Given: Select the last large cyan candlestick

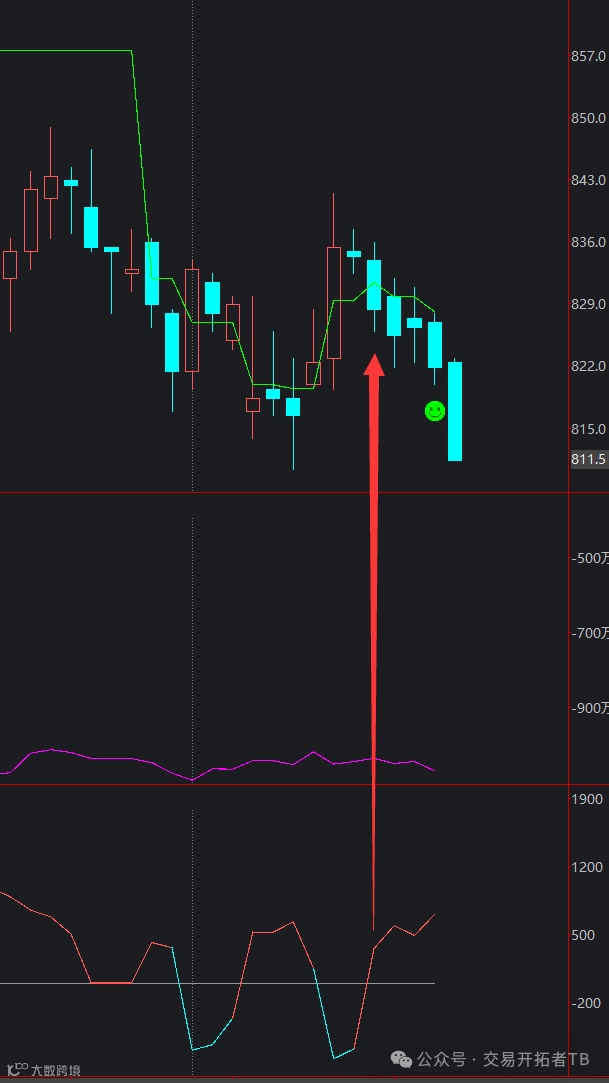Looking at the screenshot, I should pyautogui.click(x=454, y=410).
